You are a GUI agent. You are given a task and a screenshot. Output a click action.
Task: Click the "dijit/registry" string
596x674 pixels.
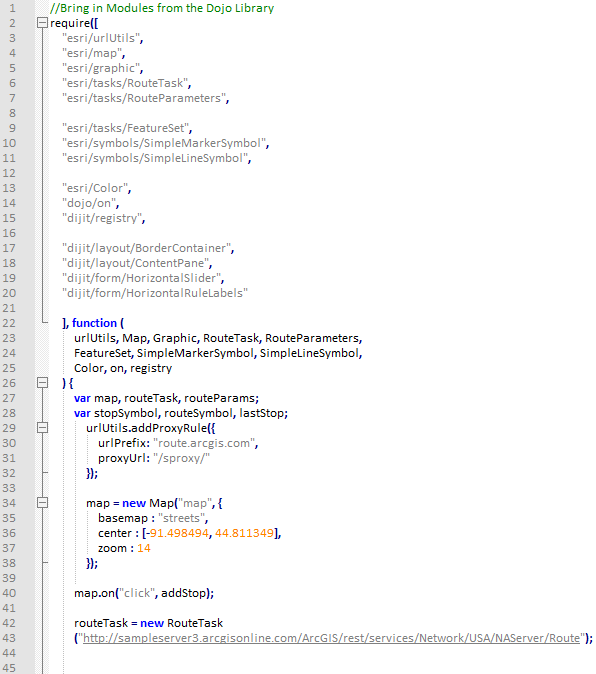pyautogui.click(x=102, y=218)
